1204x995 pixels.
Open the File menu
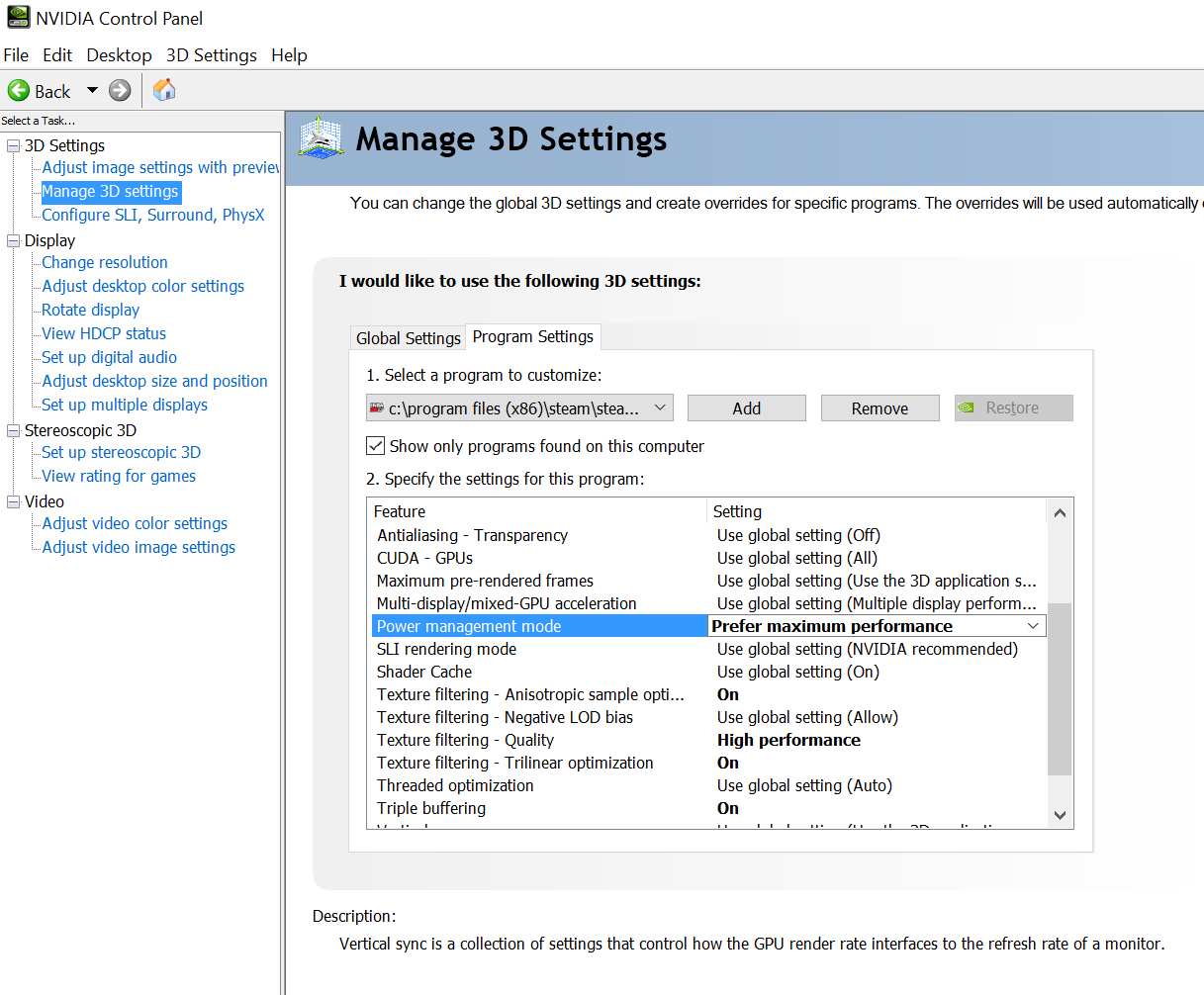point(17,55)
